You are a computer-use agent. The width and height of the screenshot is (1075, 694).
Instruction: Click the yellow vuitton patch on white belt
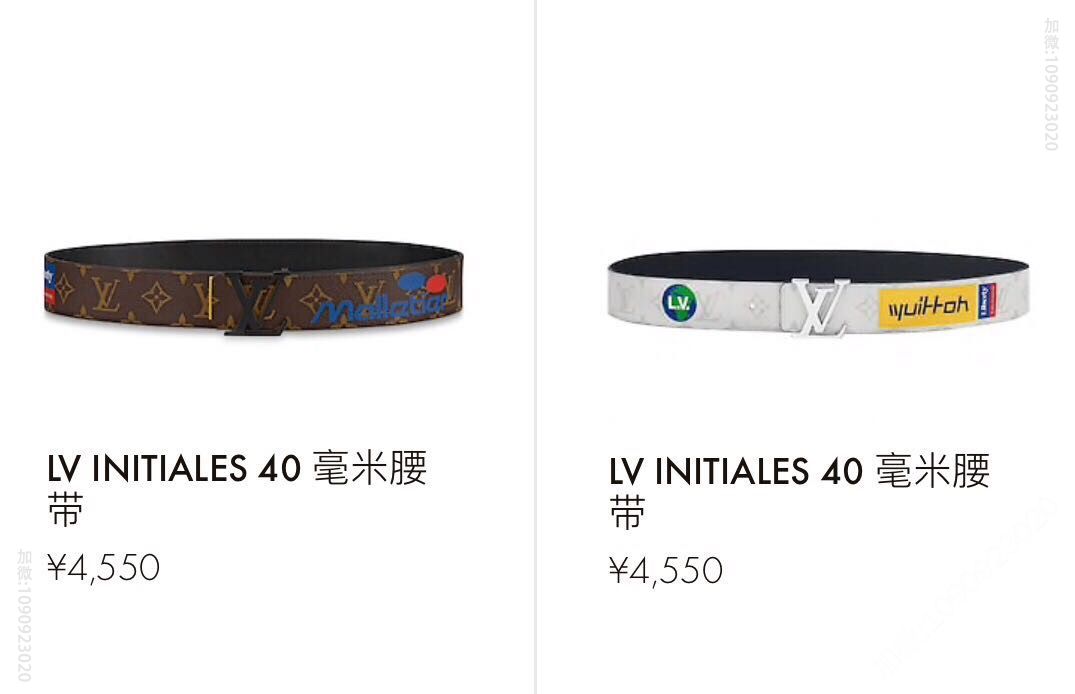click(x=928, y=307)
